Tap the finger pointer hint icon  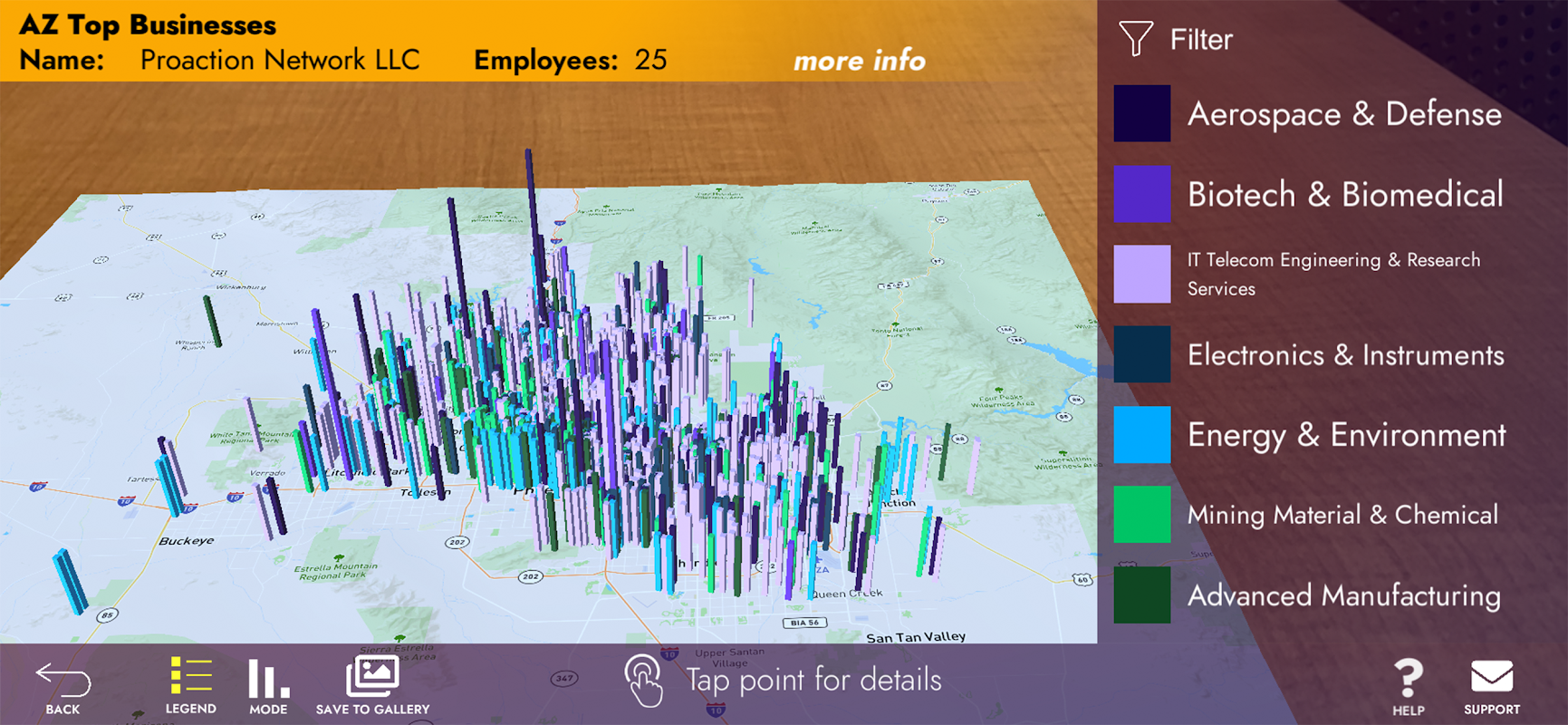click(x=644, y=680)
